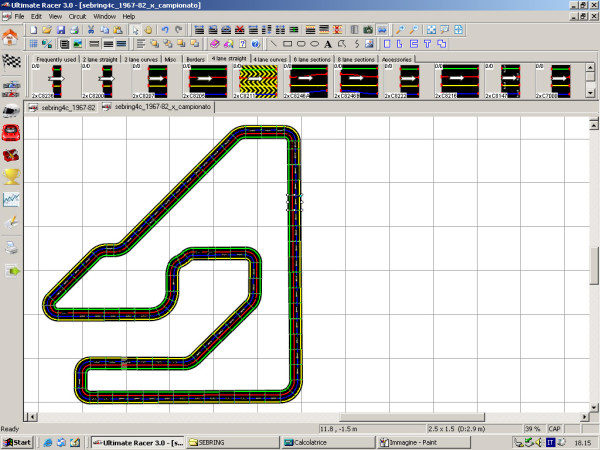Click the printer icon in left sidebar
The image size is (600, 450).
(12, 246)
